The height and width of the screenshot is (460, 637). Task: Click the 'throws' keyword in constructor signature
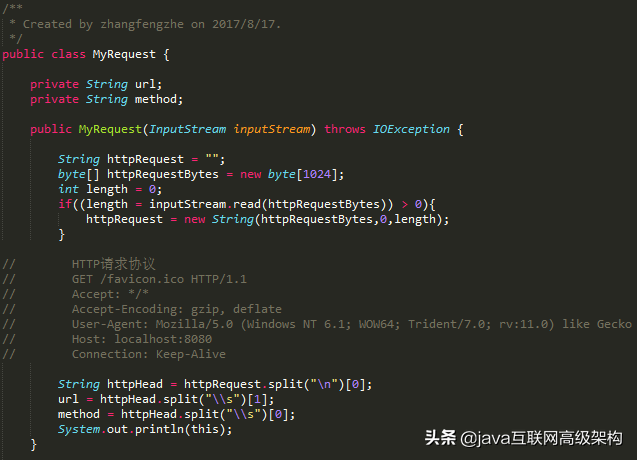tap(345, 129)
